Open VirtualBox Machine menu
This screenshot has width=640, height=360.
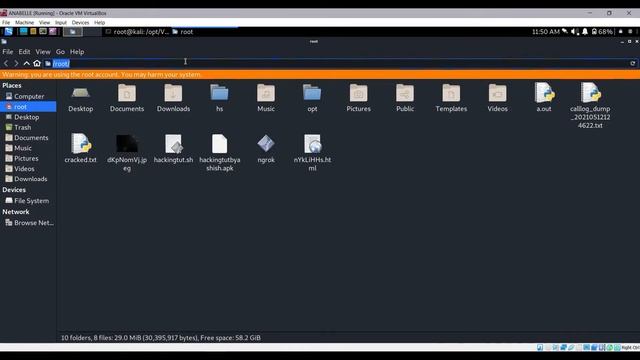click(x=24, y=22)
